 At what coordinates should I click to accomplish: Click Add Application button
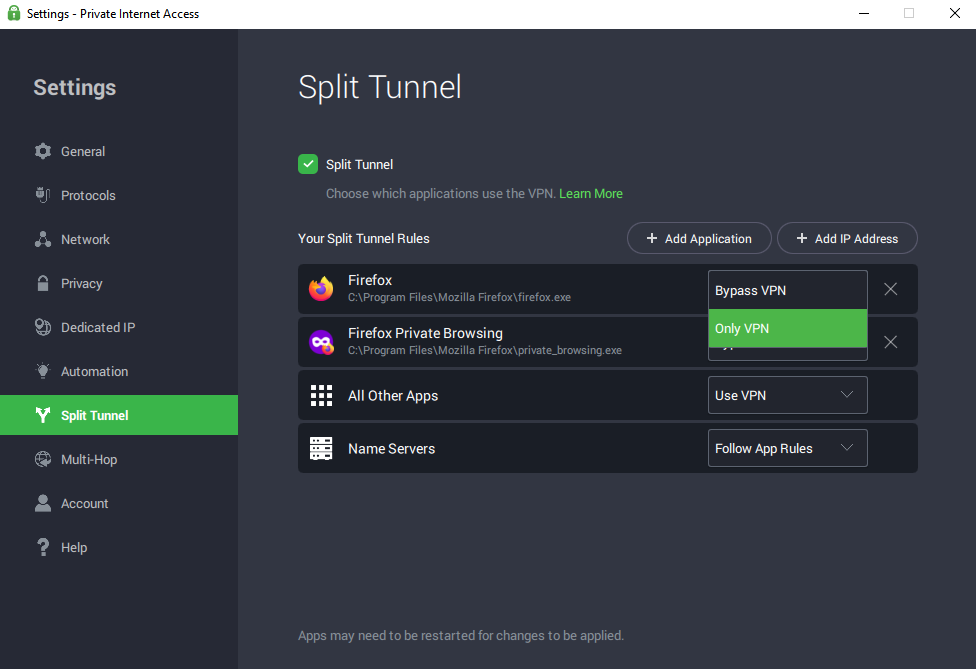pyautogui.click(x=699, y=238)
